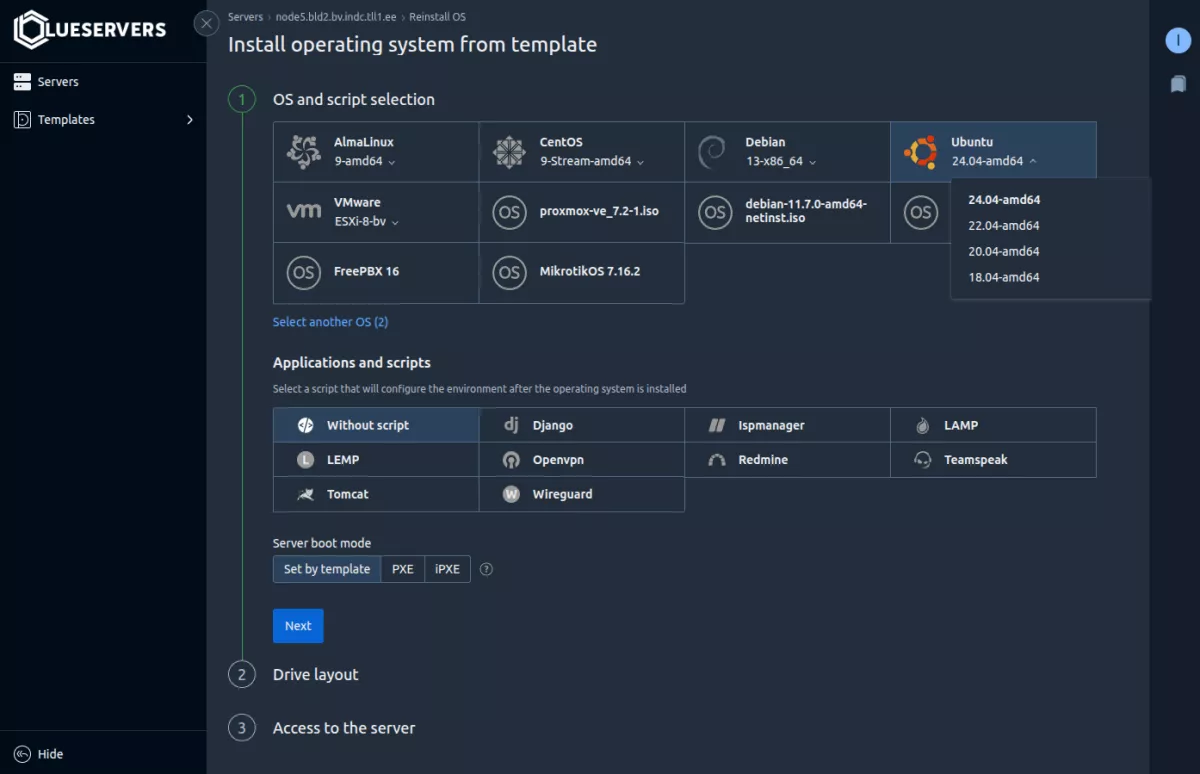Expand the Templates sidebar submenu arrow

pos(190,120)
